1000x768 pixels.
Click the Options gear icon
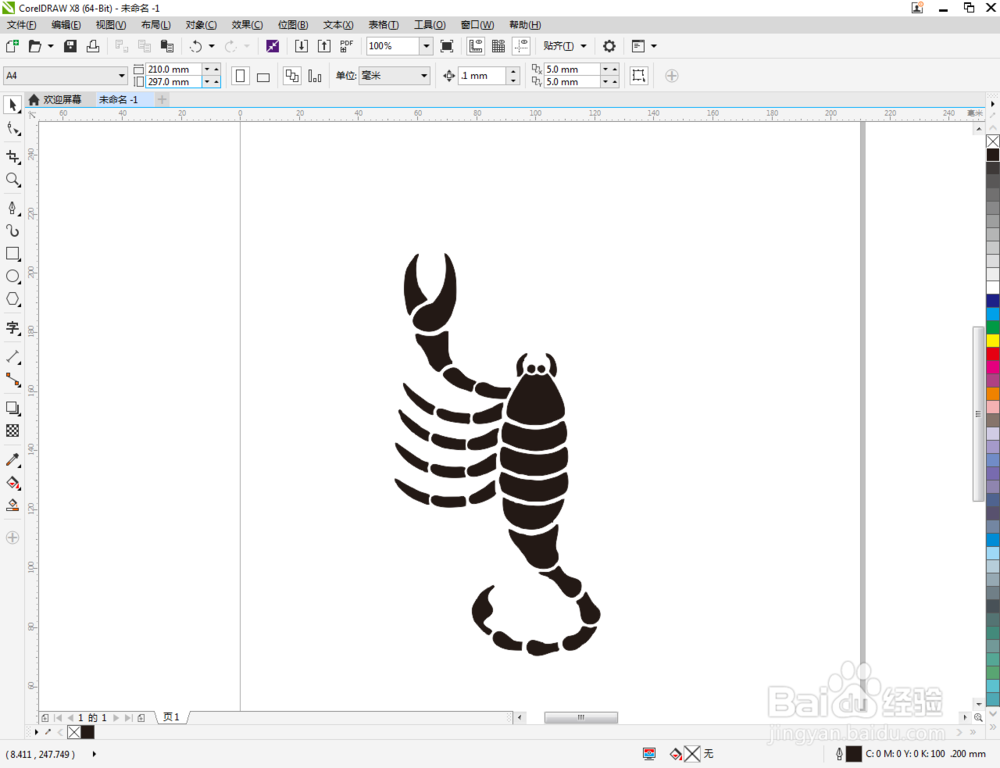click(609, 46)
